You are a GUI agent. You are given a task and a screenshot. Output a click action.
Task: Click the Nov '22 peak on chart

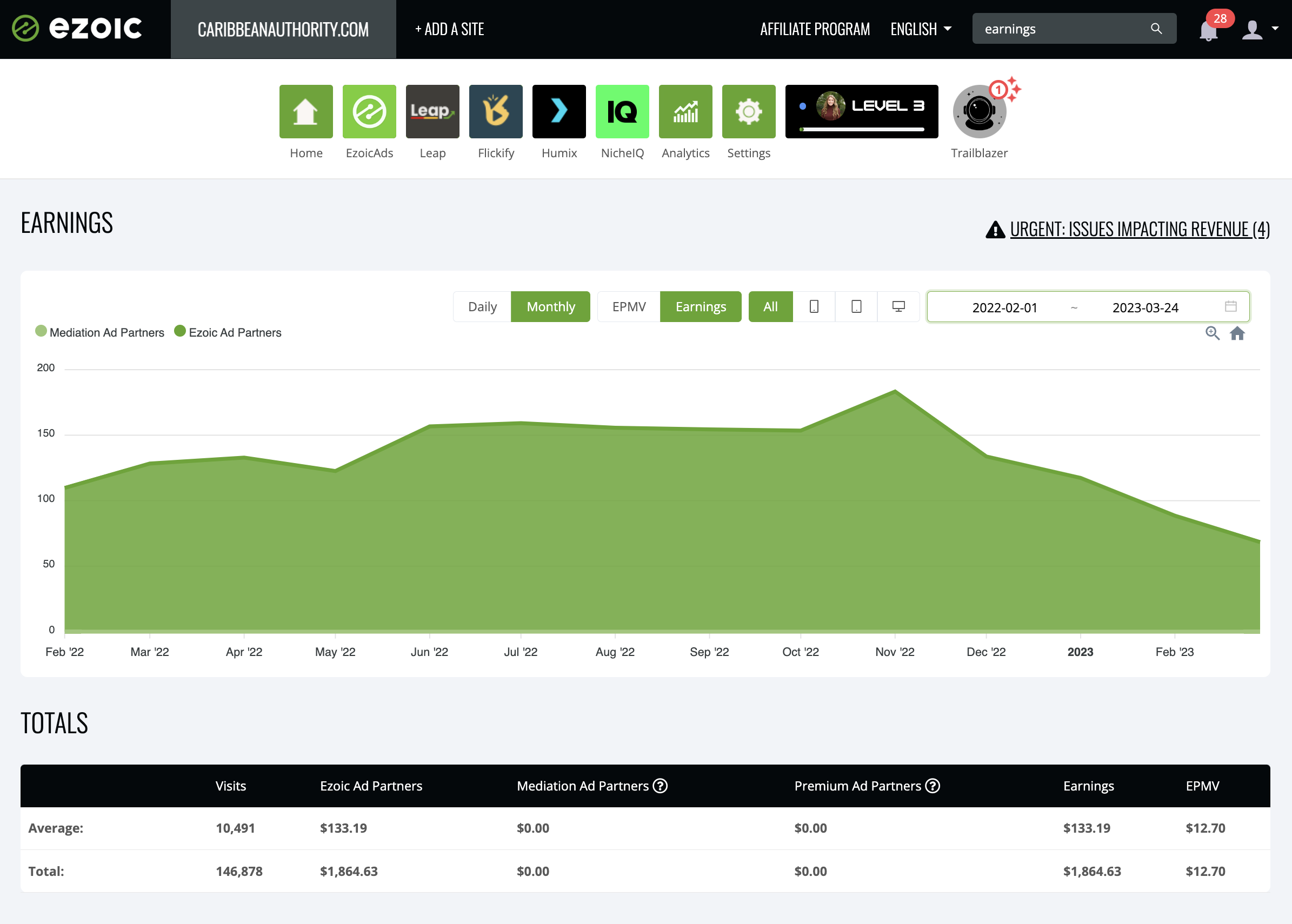point(895,391)
